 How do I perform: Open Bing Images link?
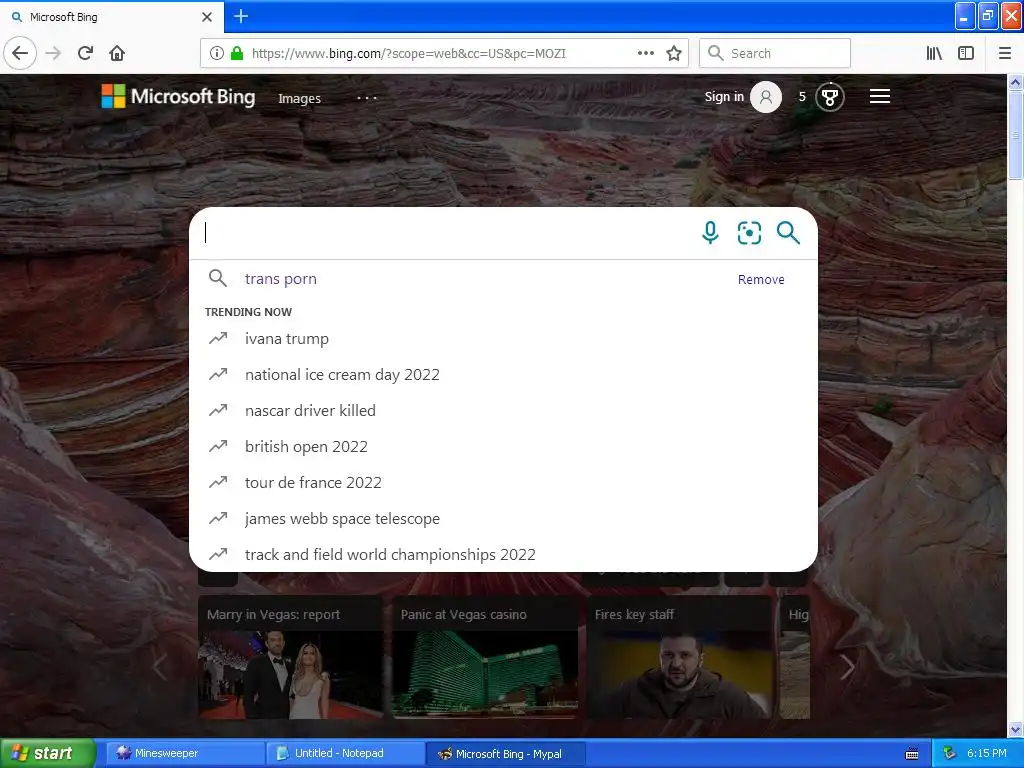pos(299,99)
